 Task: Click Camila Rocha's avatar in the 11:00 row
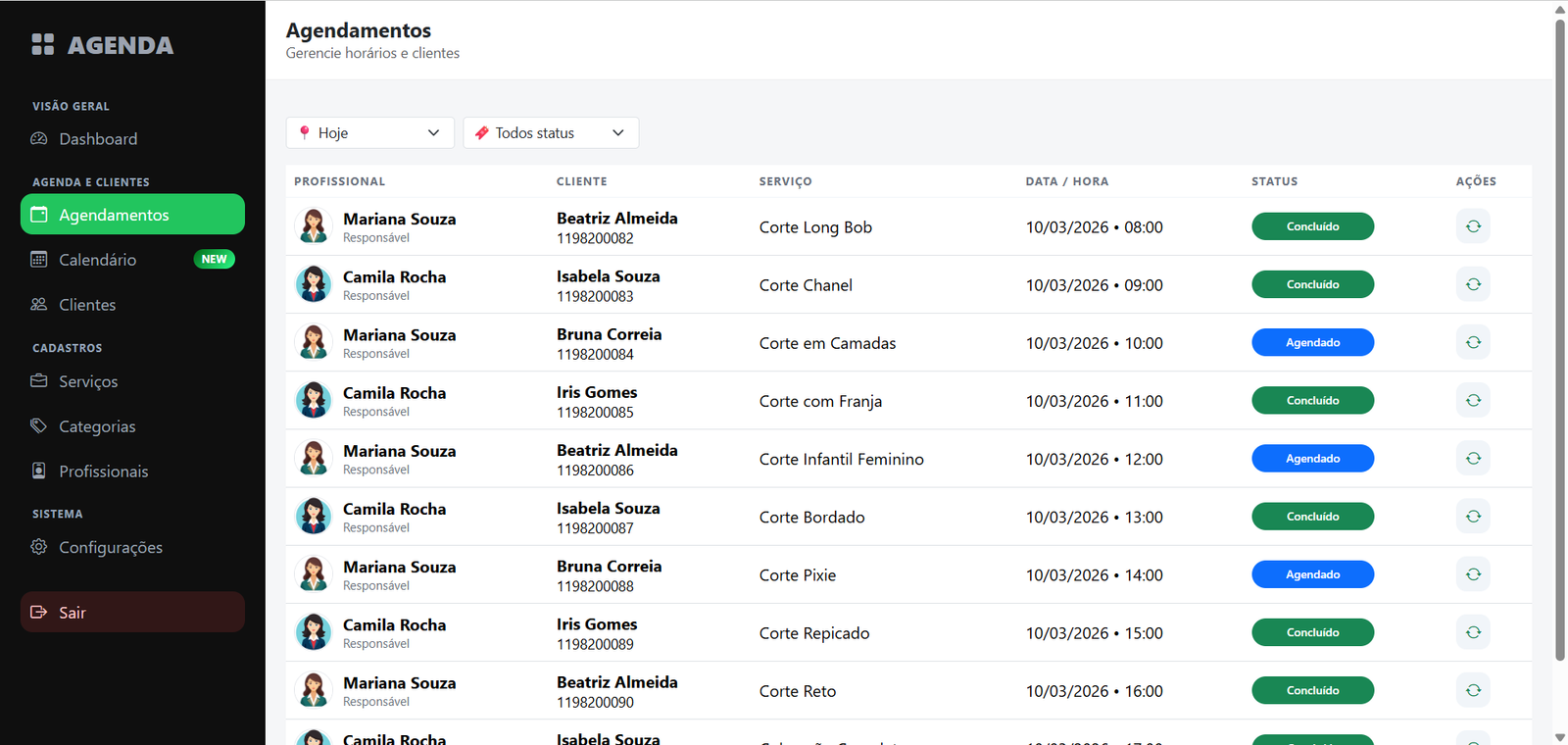[314, 400]
